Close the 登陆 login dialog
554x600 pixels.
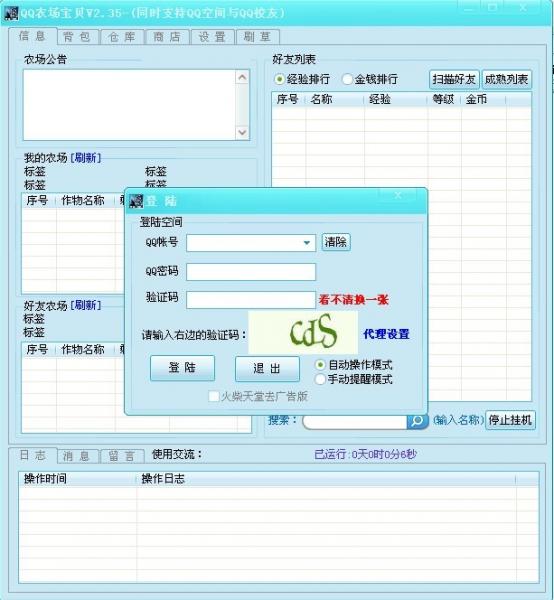click(398, 196)
